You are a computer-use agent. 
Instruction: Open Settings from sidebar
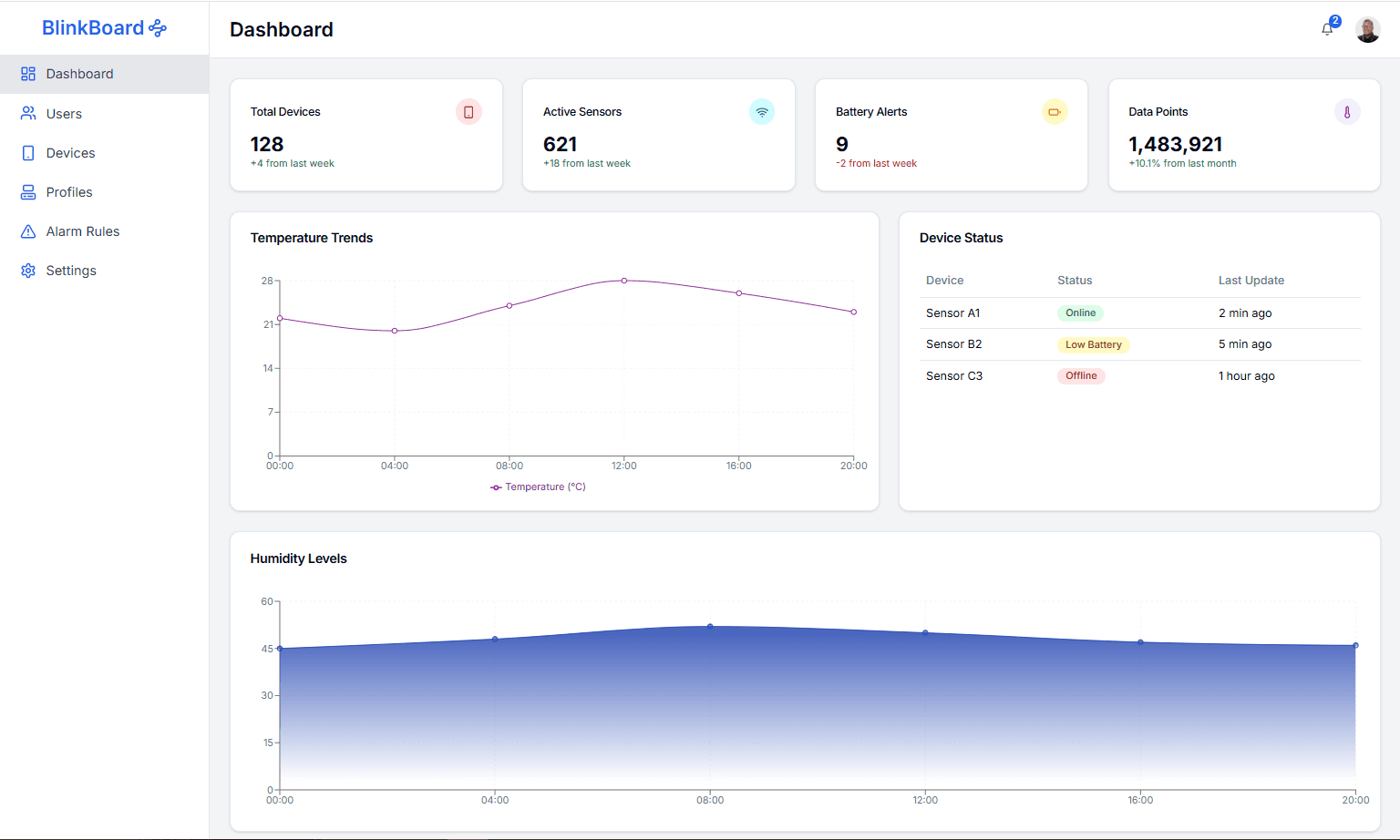(104, 271)
